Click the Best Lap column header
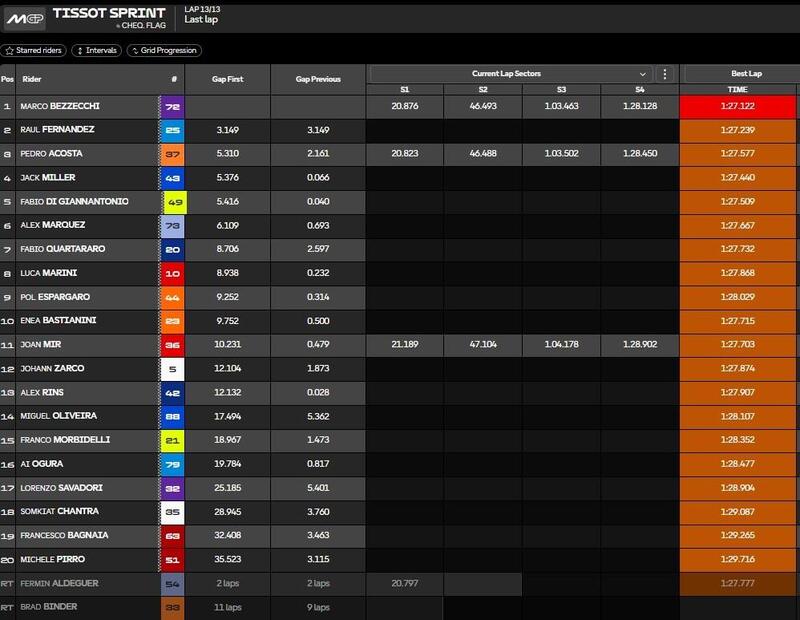This screenshot has height=620, width=800. pyautogui.click(x=738, y=74)
